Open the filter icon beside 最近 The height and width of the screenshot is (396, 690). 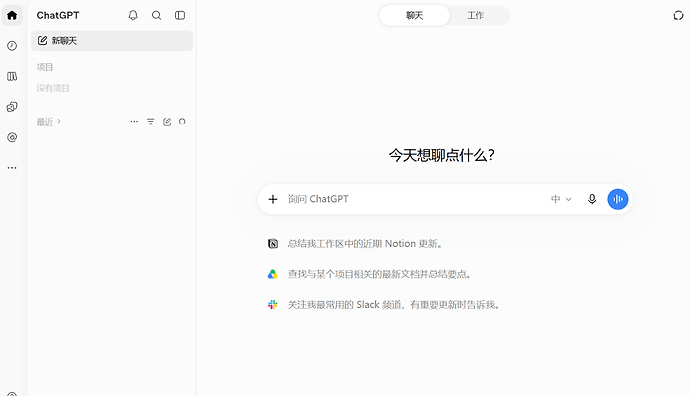click(x=150, y=121)
